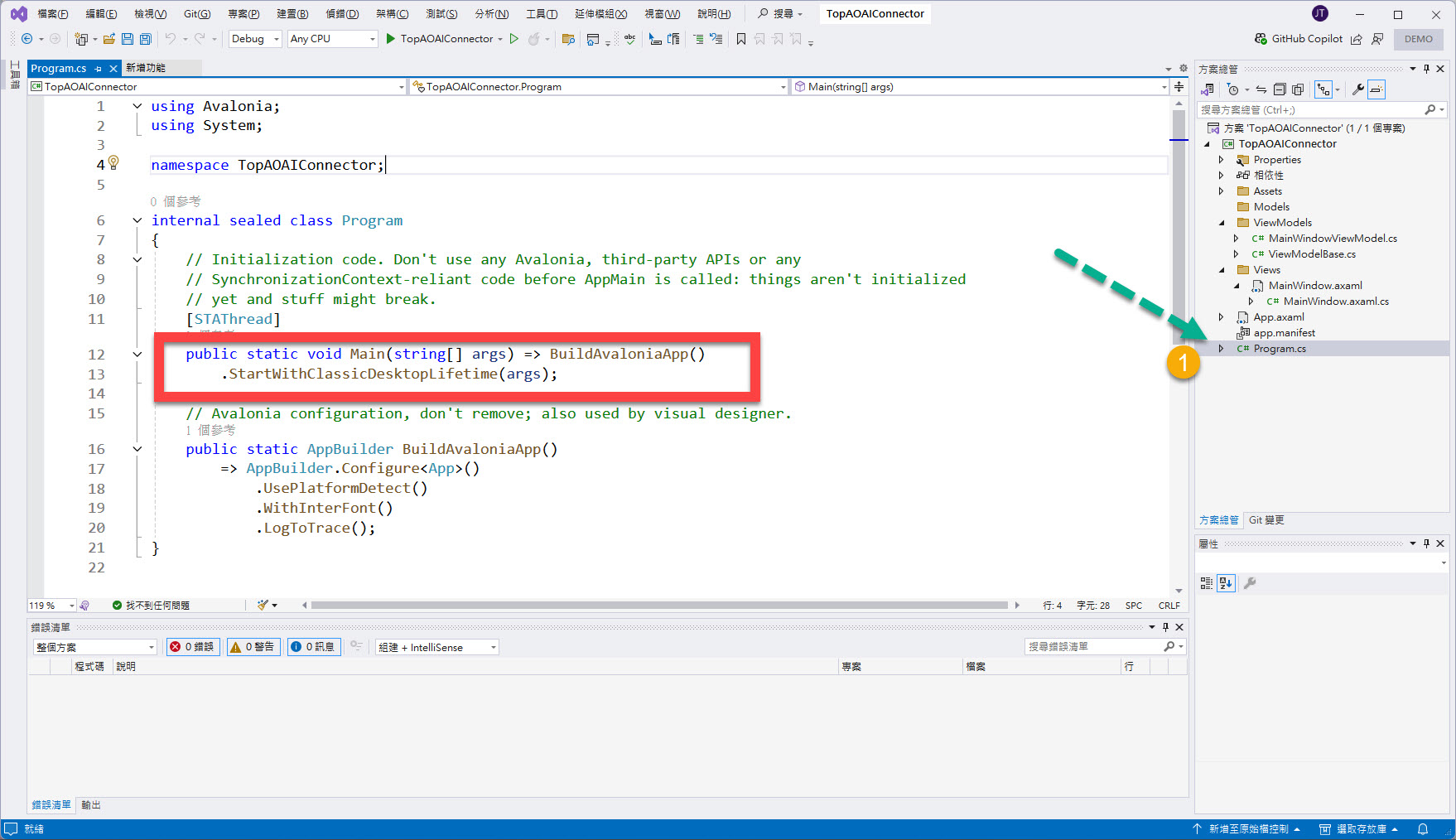Click the uncomment selected lines icon
Screen dimensions: 1456x840
[x=716, y=39]
